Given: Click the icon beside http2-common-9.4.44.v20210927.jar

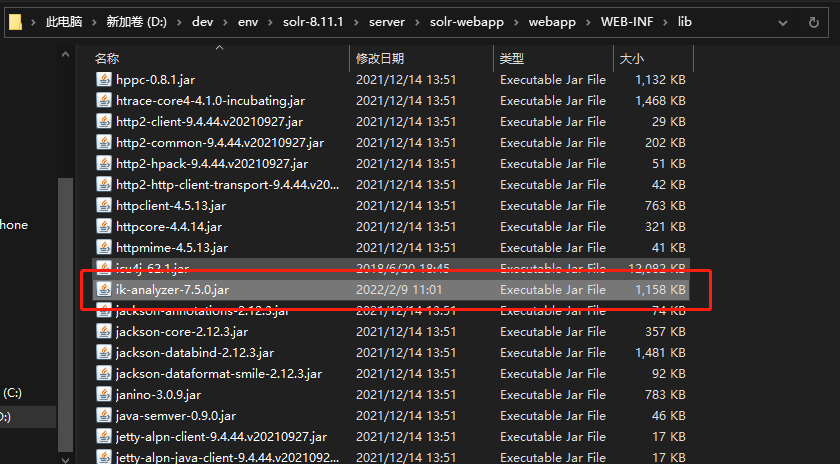Looking at the screenshot, I should [103, 143].
